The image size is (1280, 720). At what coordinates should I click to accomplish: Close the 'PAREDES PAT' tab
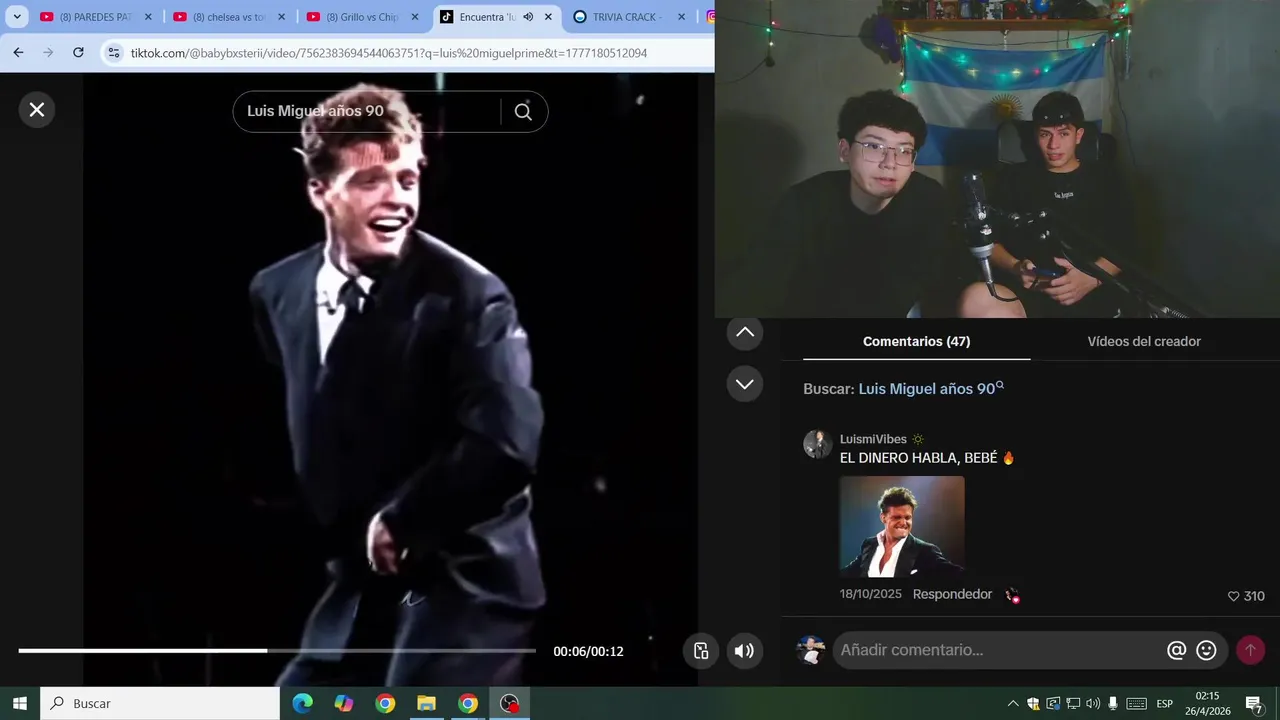pos(148,17)
